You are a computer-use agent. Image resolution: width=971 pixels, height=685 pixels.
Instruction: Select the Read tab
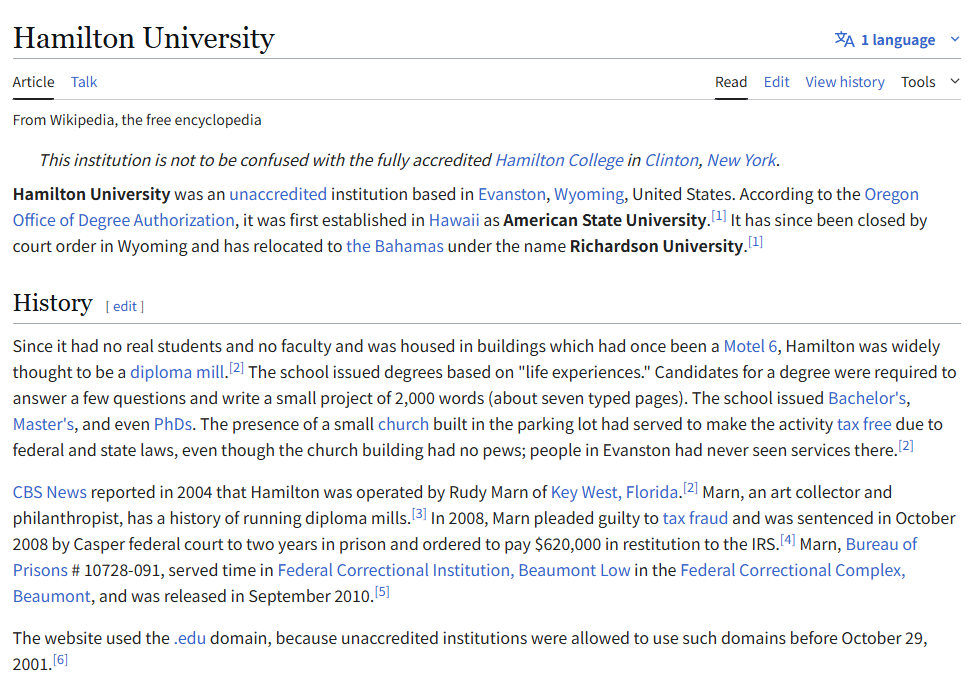coord(731,82)
